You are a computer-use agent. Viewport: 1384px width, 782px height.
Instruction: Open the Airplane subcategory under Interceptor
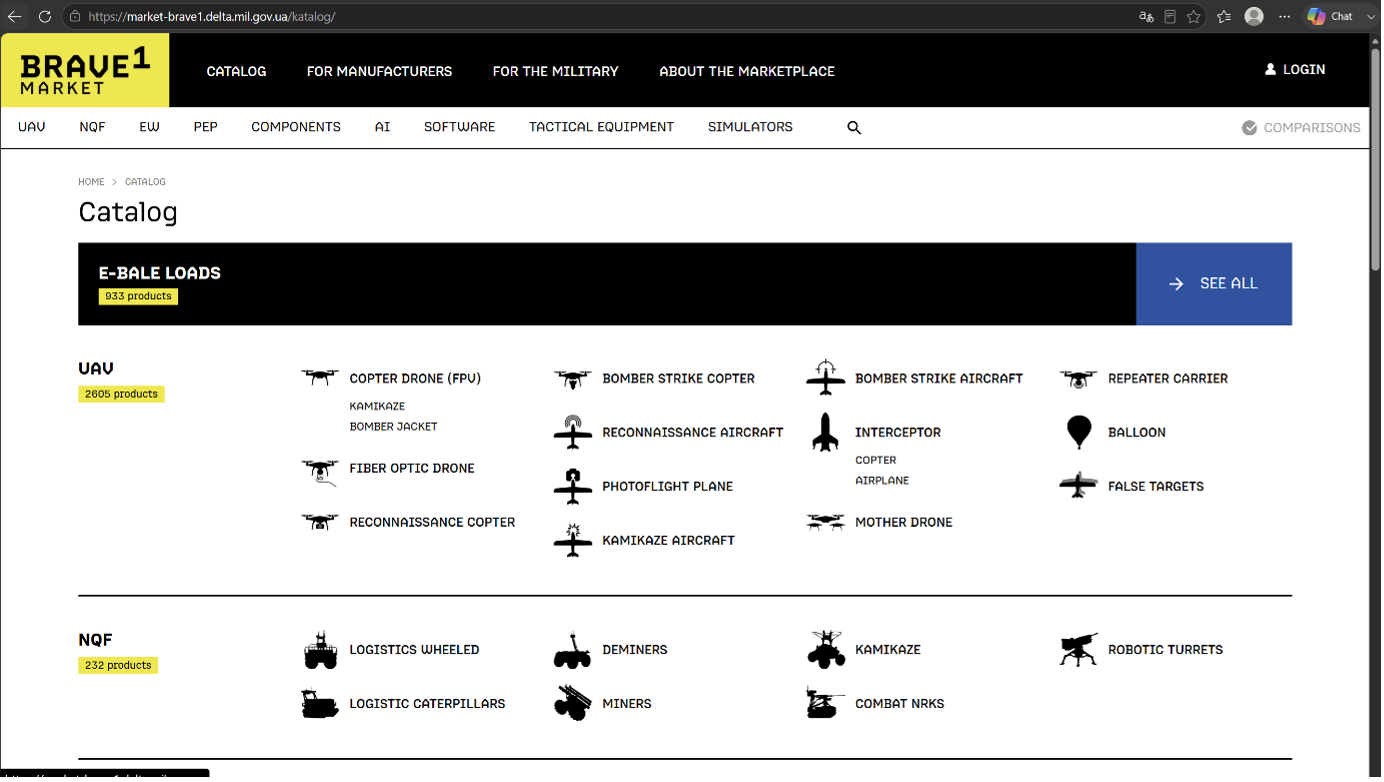[x=882, y=481]
